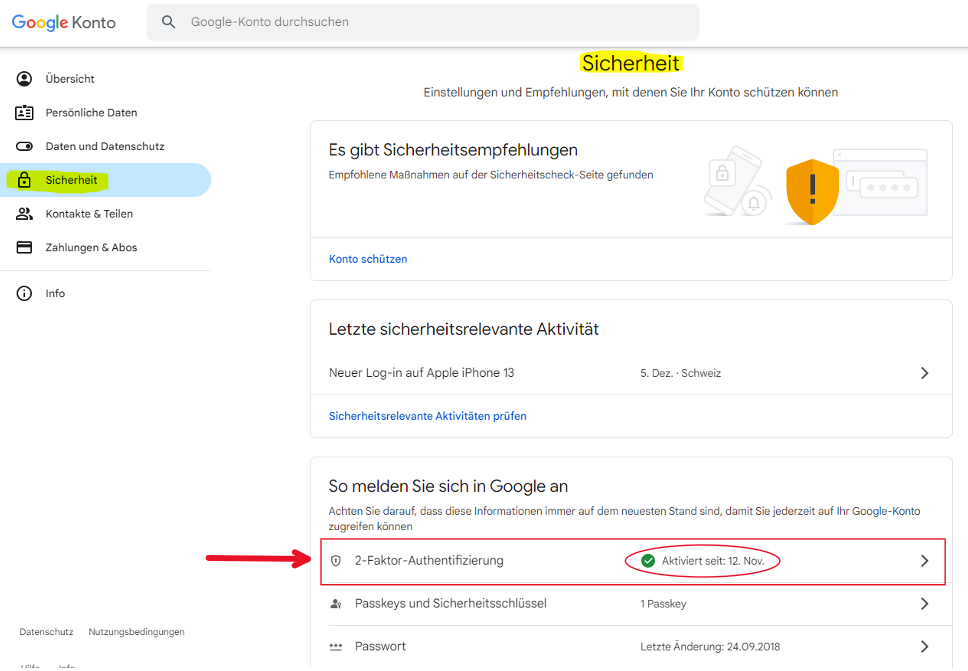Image resolution: width=968 pixels, height=671 pixels.
Task: Click the 2-Faktor-Authentifizierung shield icon
Action: (x=336, y=561)
